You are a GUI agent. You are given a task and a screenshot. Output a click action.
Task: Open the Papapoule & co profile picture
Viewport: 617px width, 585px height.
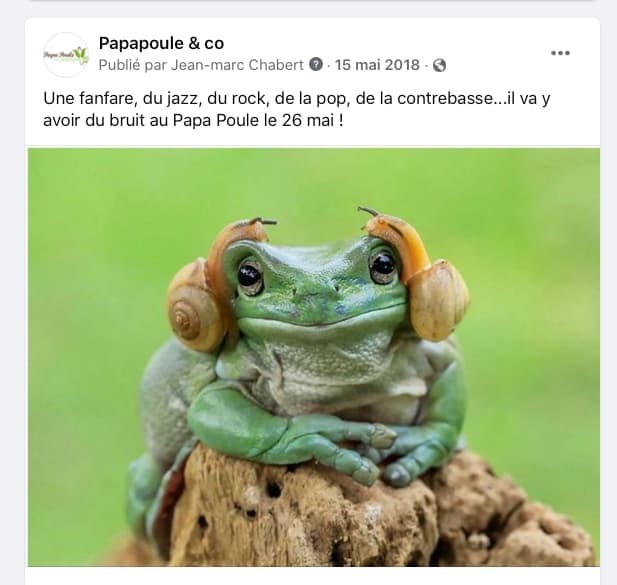(x=66, y=54)
